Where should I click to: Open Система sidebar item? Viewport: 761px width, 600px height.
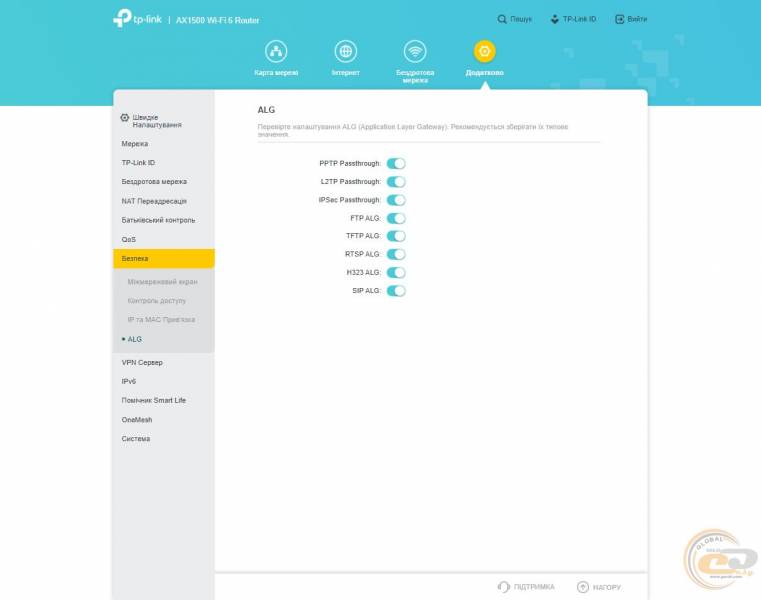coord(164,438)
